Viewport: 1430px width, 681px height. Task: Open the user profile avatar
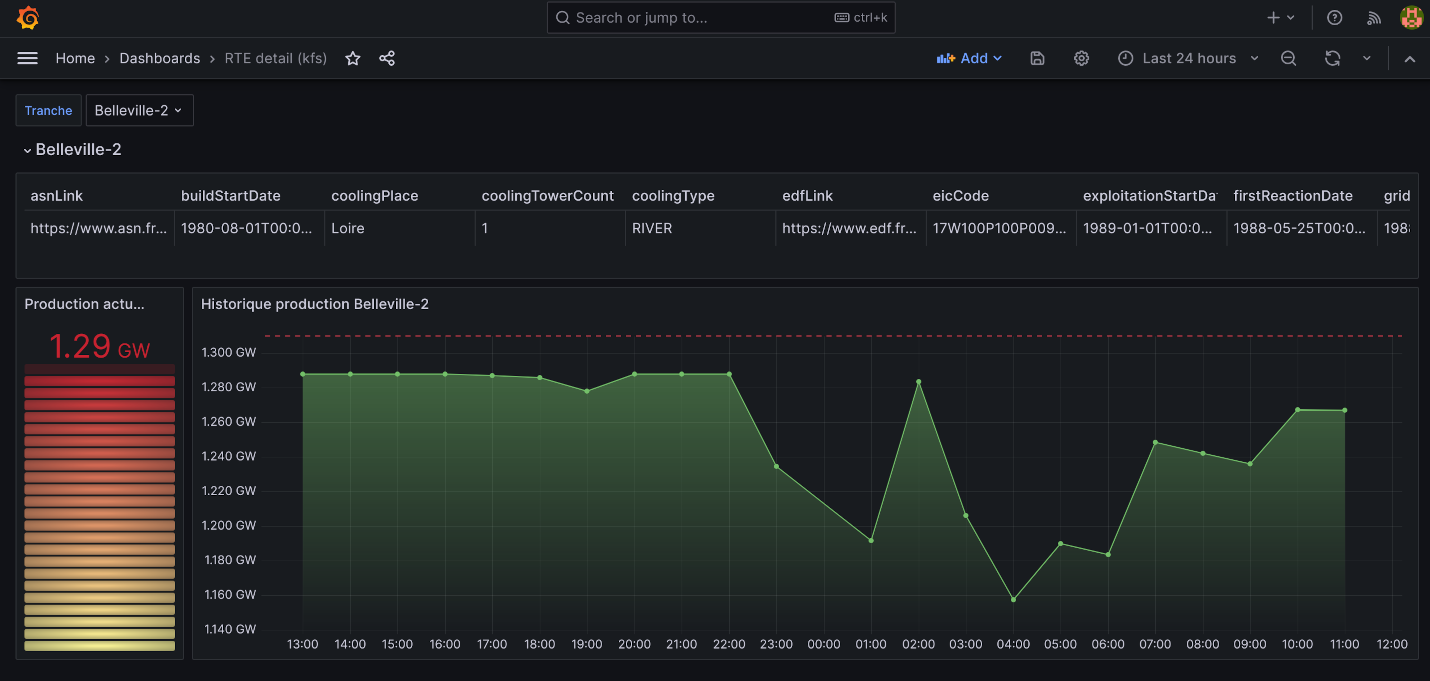[1411, 18]
